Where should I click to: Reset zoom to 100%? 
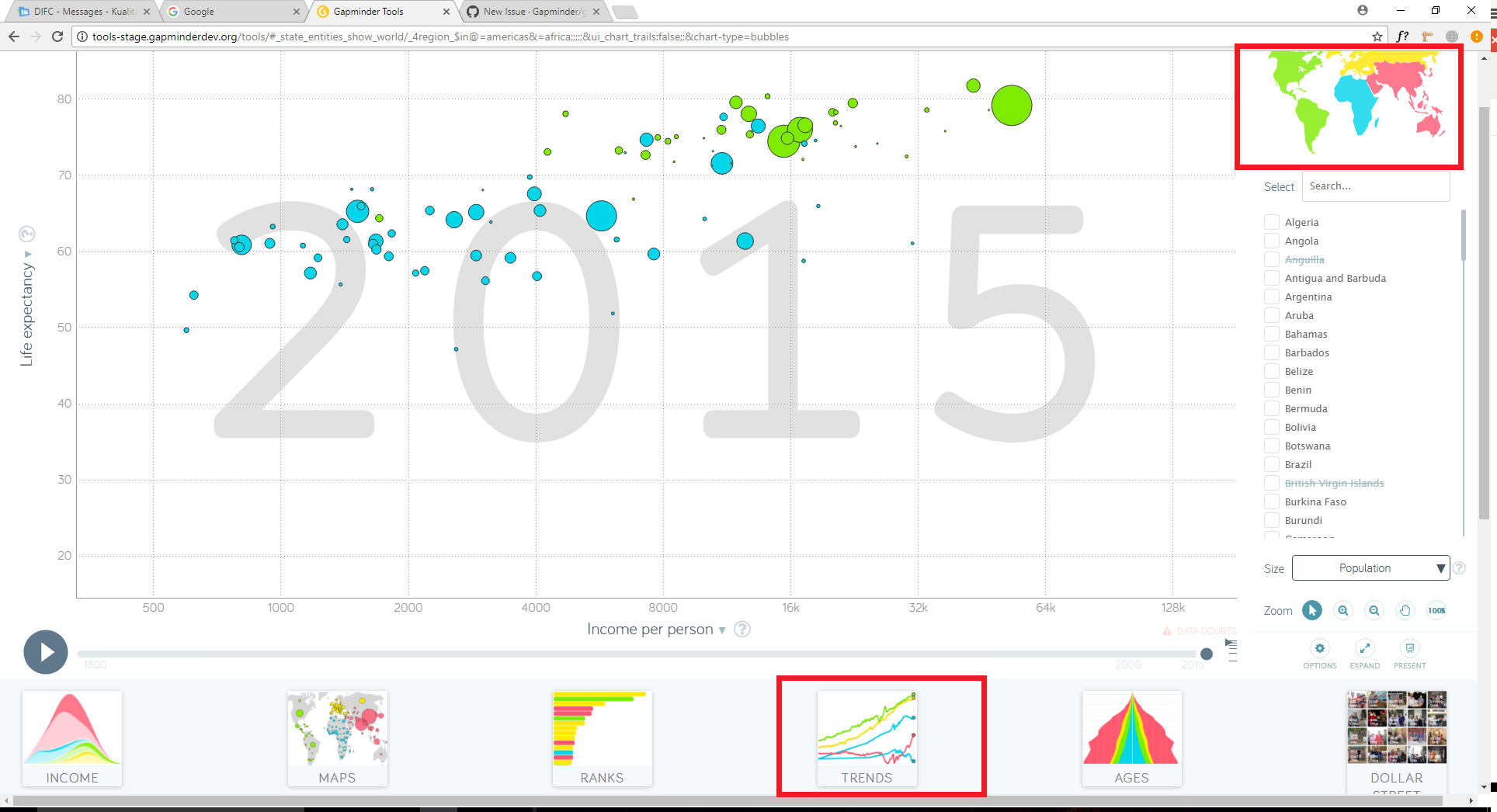pyautogui.click(x=1436, y=610)
